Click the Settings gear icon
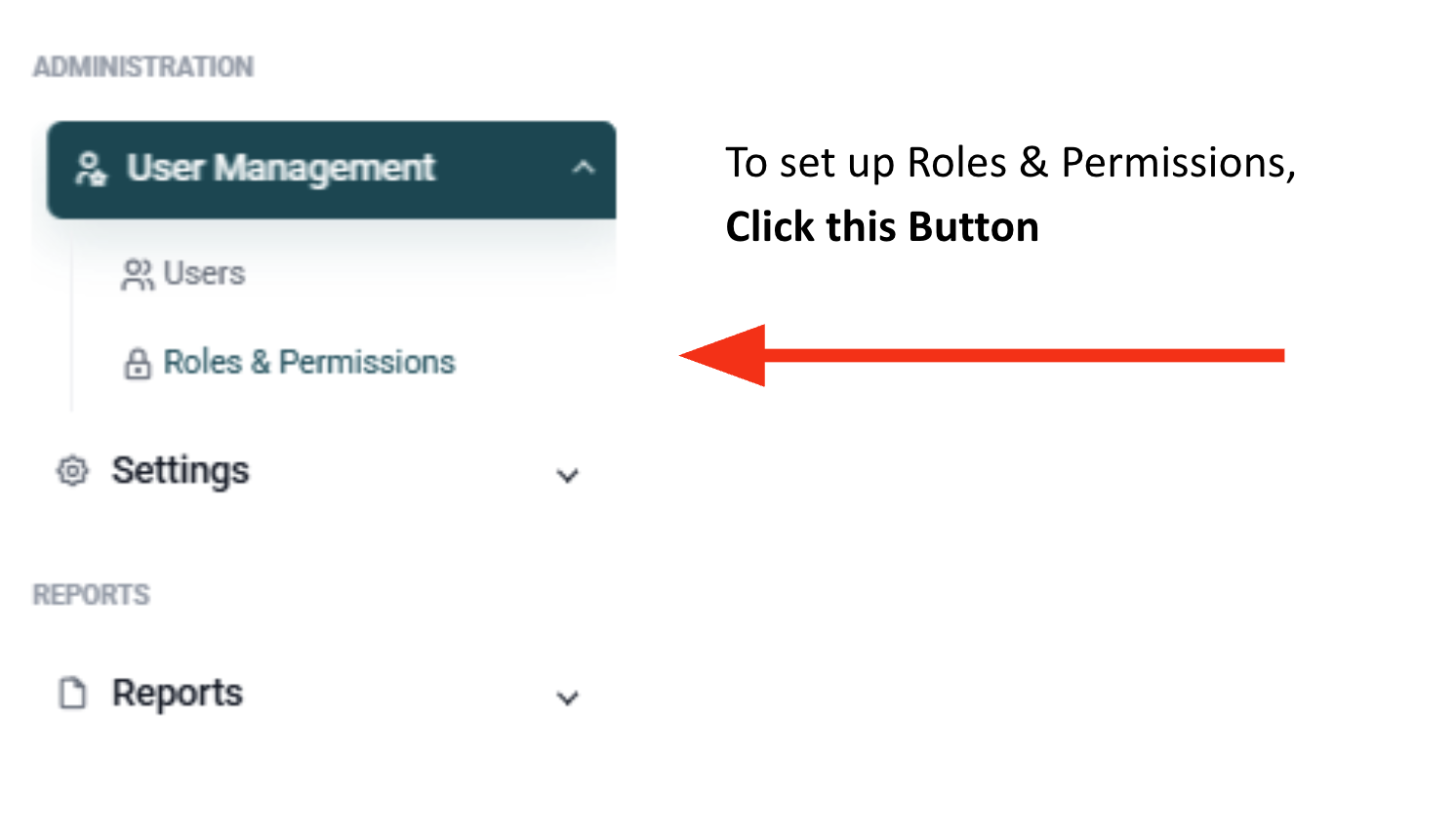The width and height of the screenshot is (1456, 831). click(72, 471)
